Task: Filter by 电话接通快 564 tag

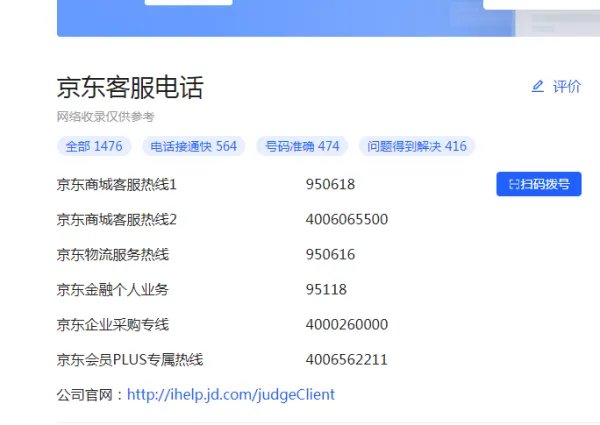Action: pyautogui.click(x=193, y=146)
